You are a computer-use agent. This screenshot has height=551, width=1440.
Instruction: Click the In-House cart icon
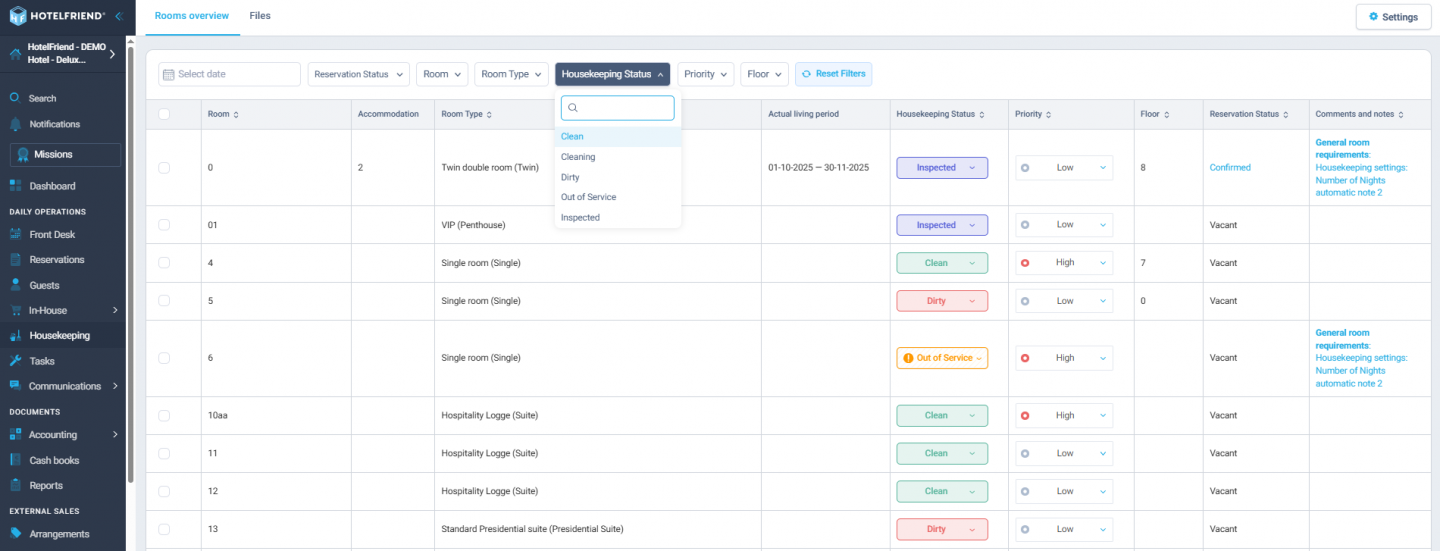click(x=15, y=310)
